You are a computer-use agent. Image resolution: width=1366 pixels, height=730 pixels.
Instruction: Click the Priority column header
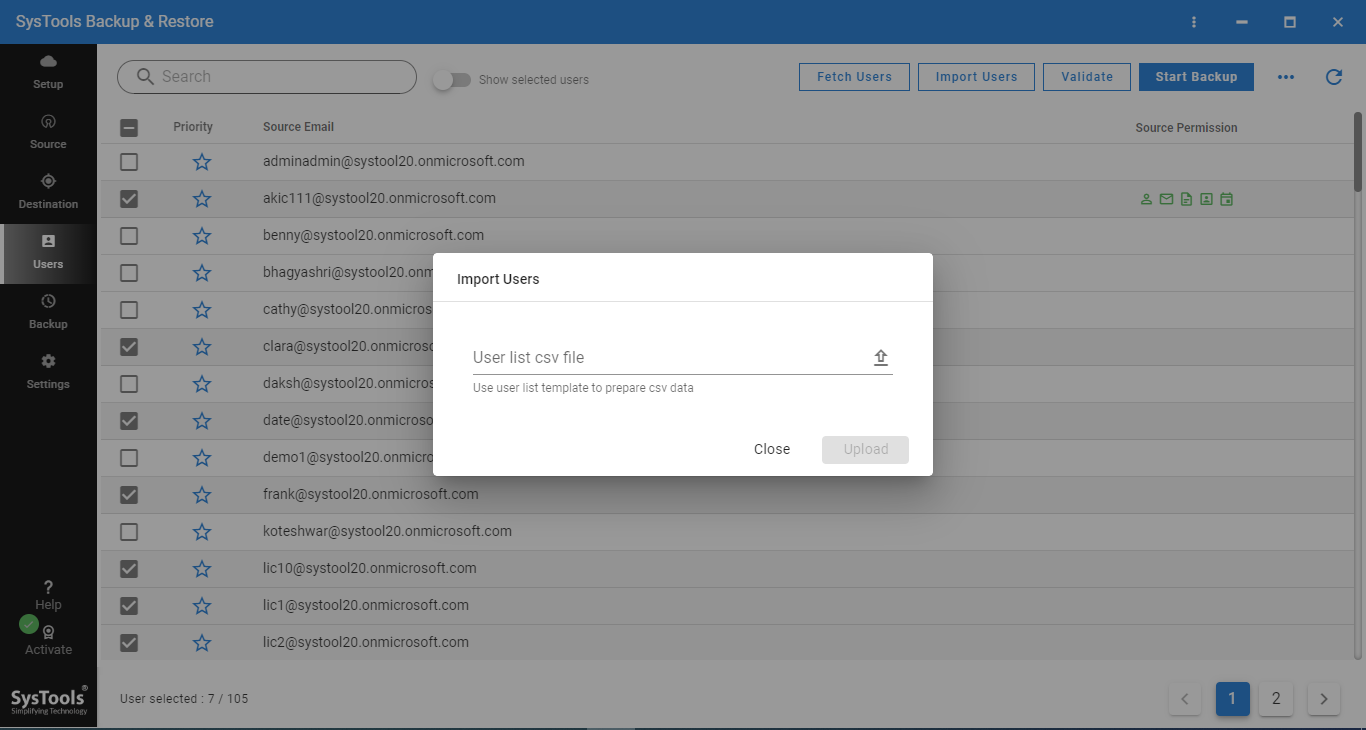click(193, 127)
